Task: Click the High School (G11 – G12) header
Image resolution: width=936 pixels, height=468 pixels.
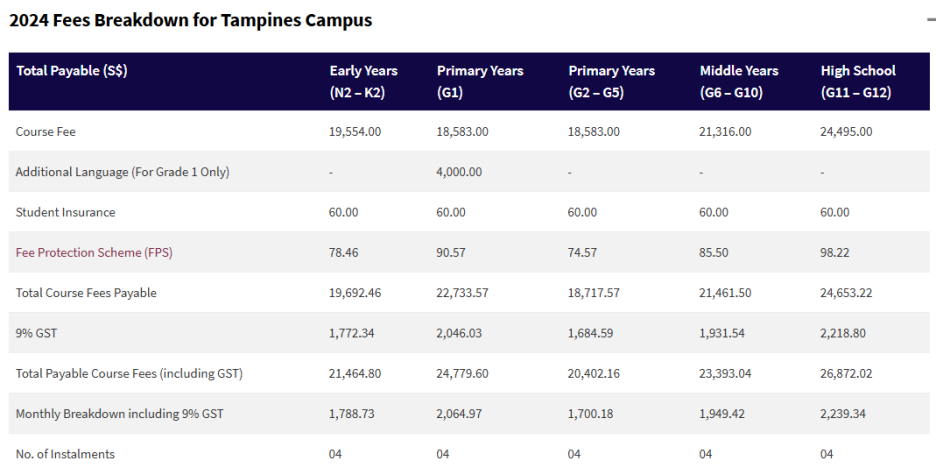Action: coord(858,81)
